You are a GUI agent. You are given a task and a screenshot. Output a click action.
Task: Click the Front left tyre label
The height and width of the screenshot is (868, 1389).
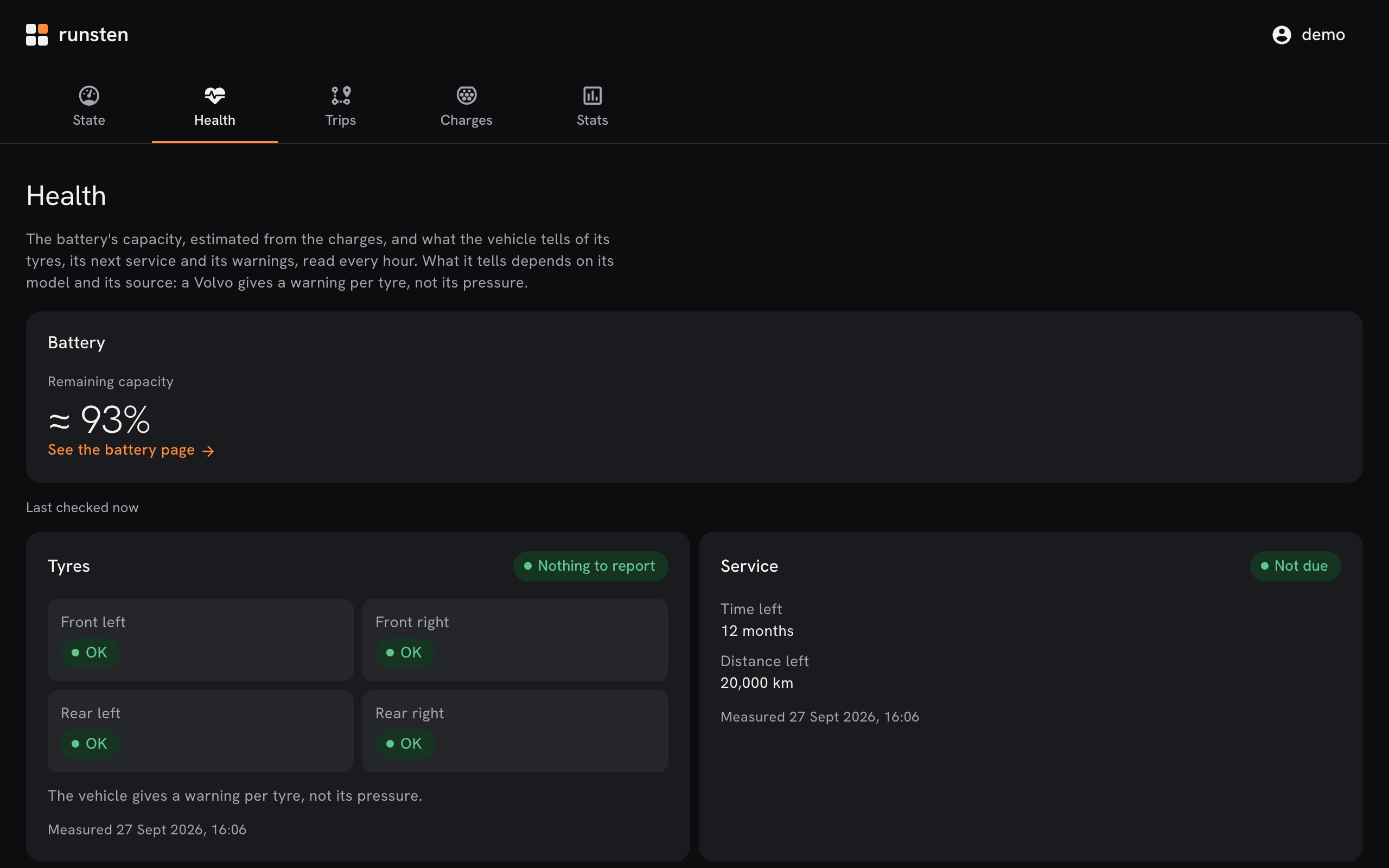pos(93,622)
